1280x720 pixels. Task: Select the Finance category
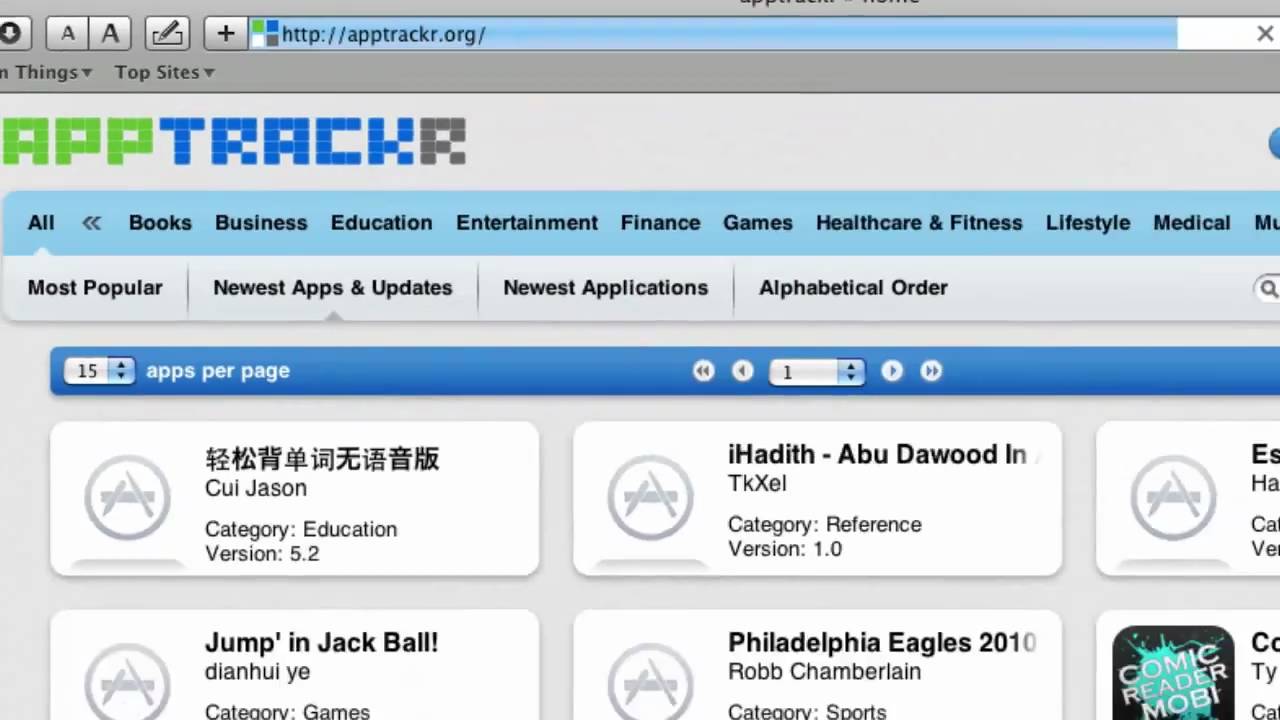[x=660, y=223]
